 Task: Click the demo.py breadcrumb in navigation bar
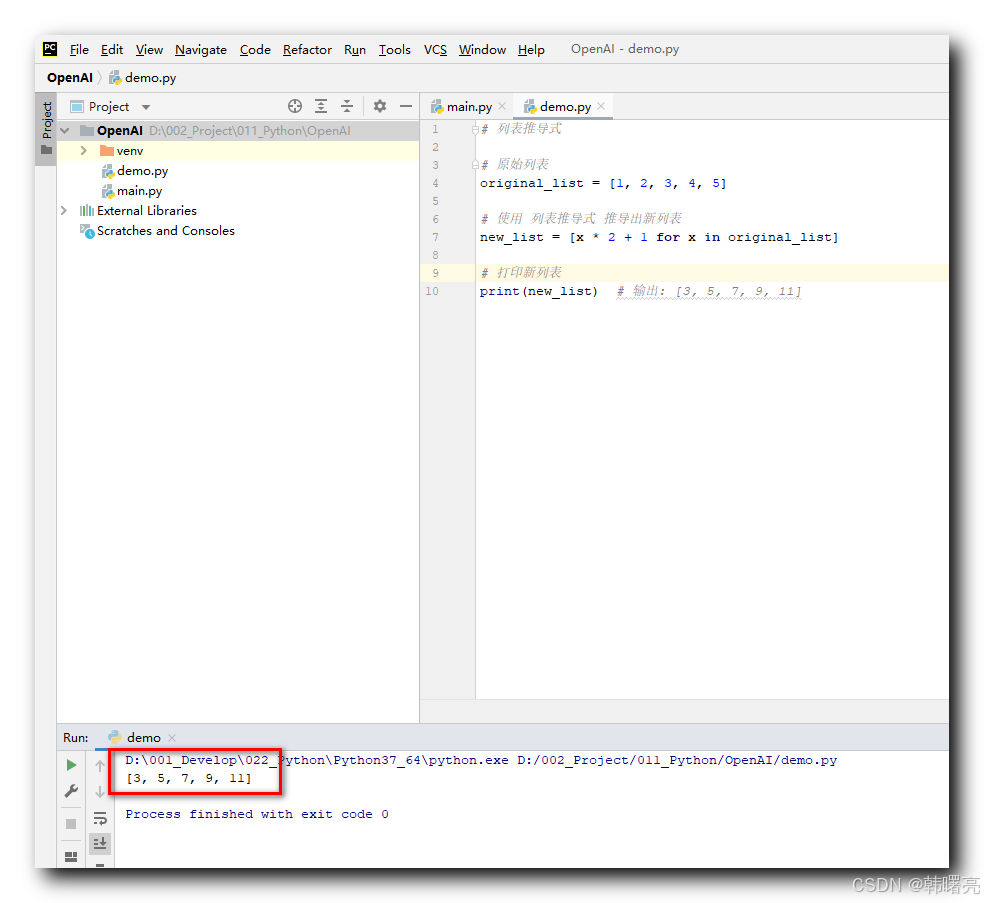point(143,78)
